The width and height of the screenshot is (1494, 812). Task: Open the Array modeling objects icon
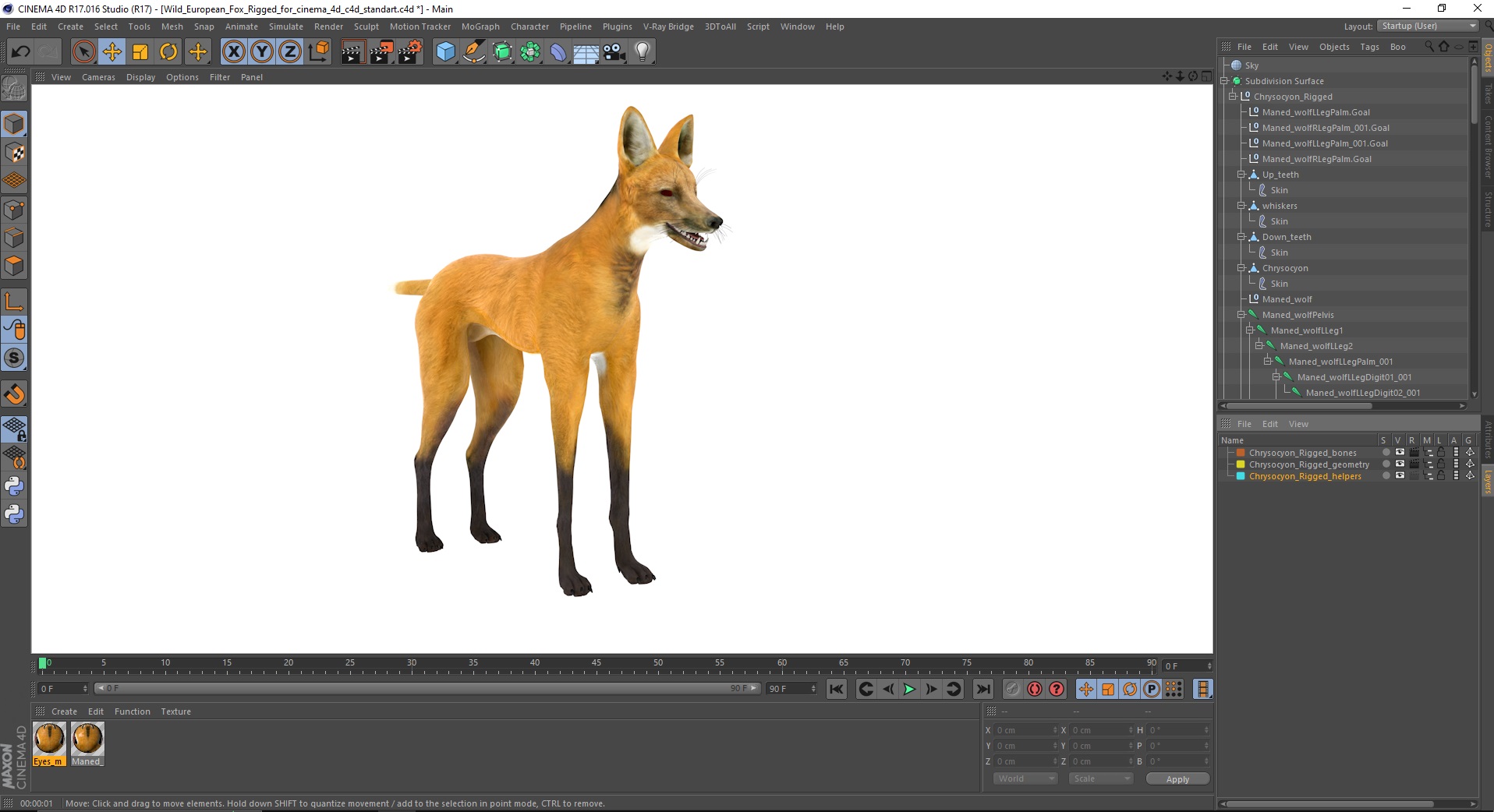click(x=531, y=52)
